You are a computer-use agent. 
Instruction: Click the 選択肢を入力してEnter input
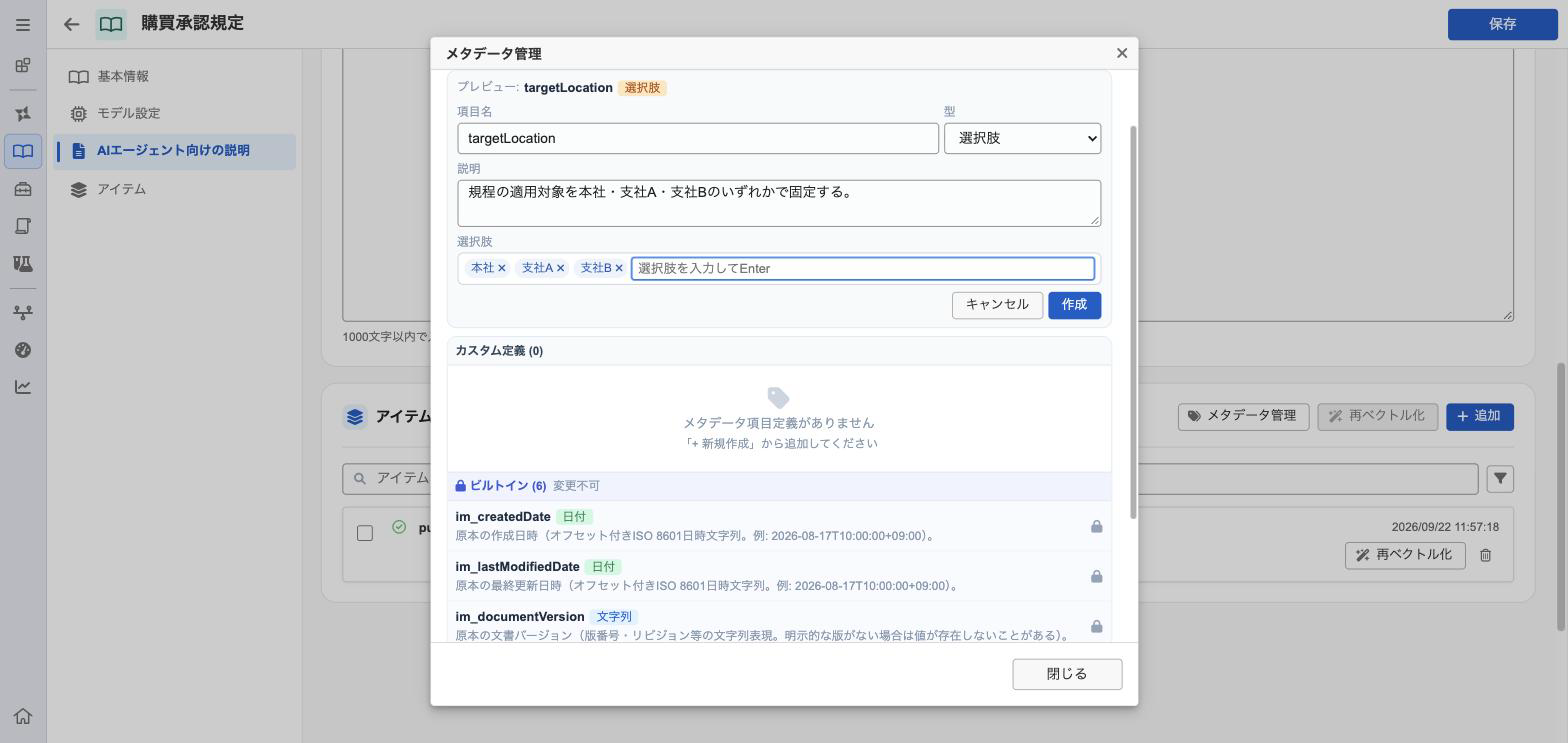pos(863,268)
